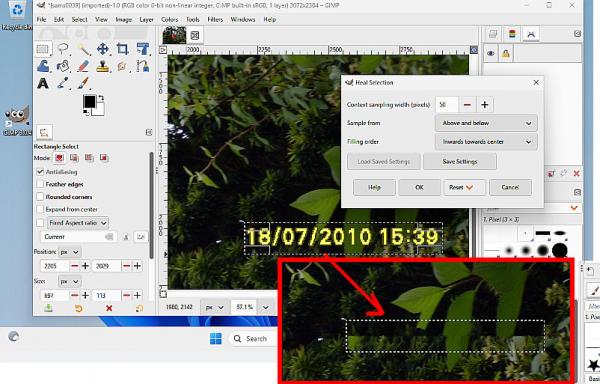Expand the Fixed Aspect ratio dropdown

(x=78, y=223)
